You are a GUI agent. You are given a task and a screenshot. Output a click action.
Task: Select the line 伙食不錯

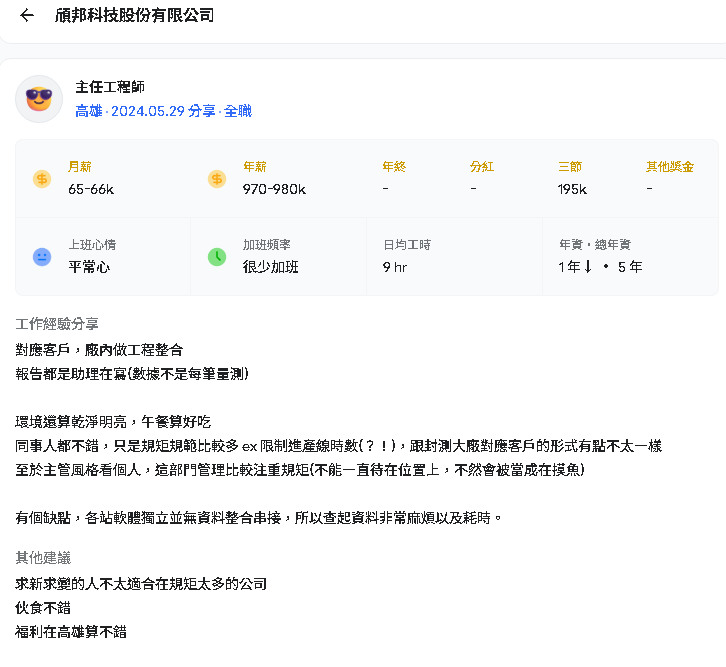(x=43, y=608)
